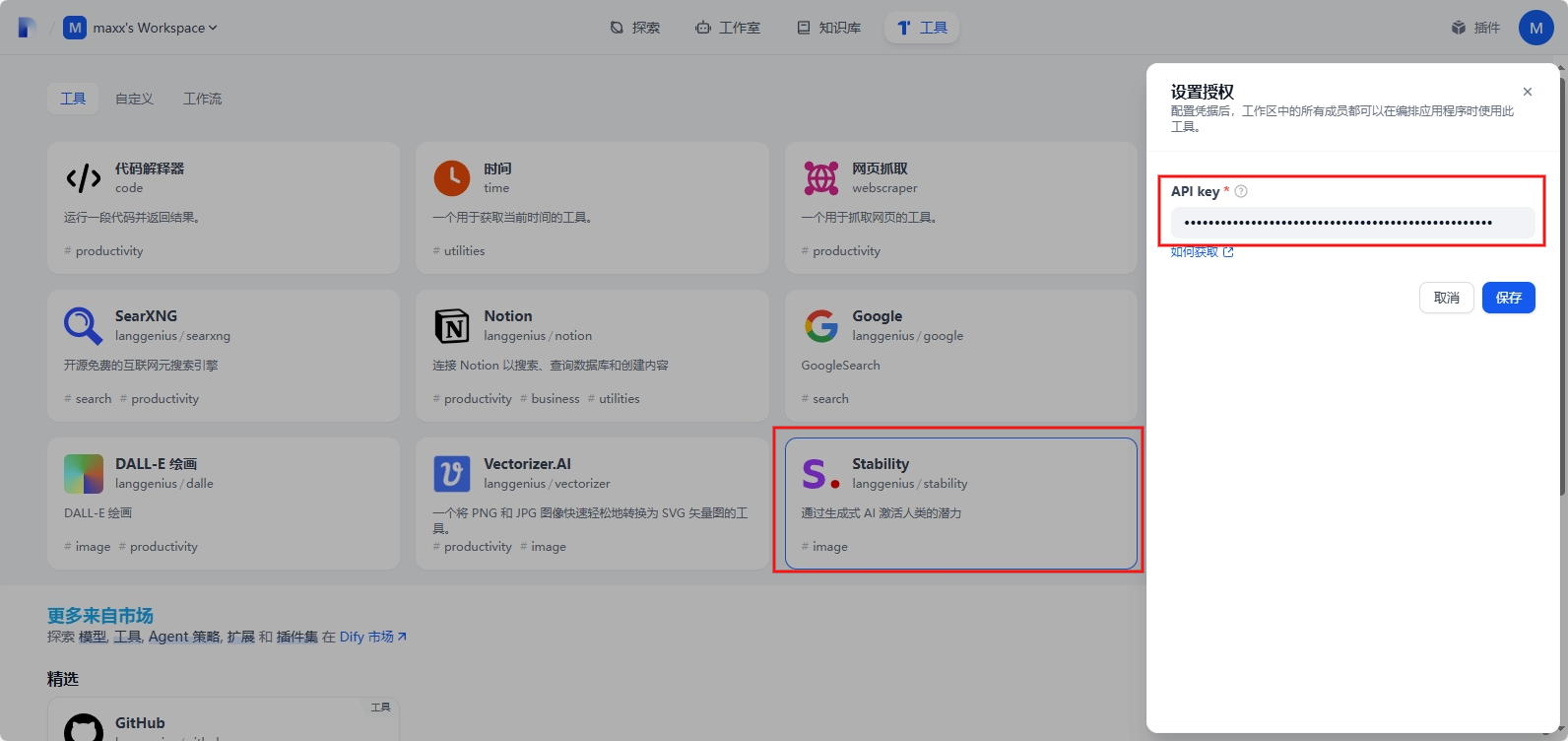Image resolution: width=1568 pixels, height=741 pixels.
Task: Focus the API key input field
Action: [1352, 223]
